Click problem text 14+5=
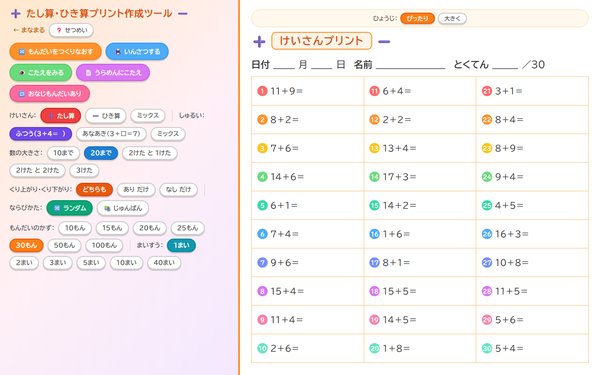600x375 pixels. (399, 320)
